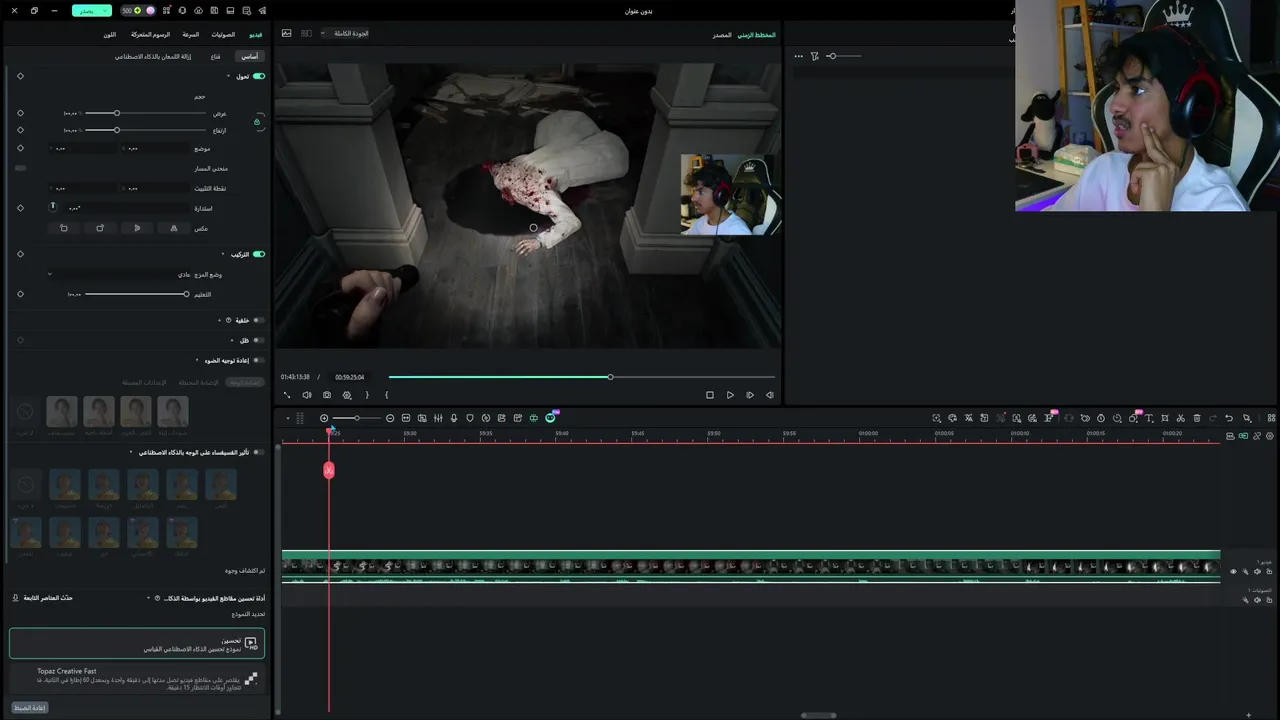Collapse the التركيب Compositing section arrow
Viewport: 1280px width, 720px height.
click(x=223, y=254)
